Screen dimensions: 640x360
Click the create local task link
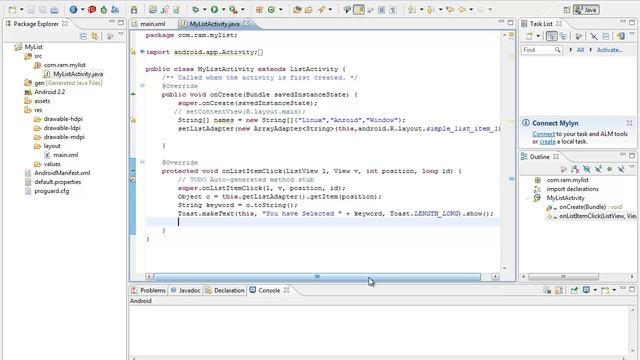pyautogui.click(x=547, y=142)
